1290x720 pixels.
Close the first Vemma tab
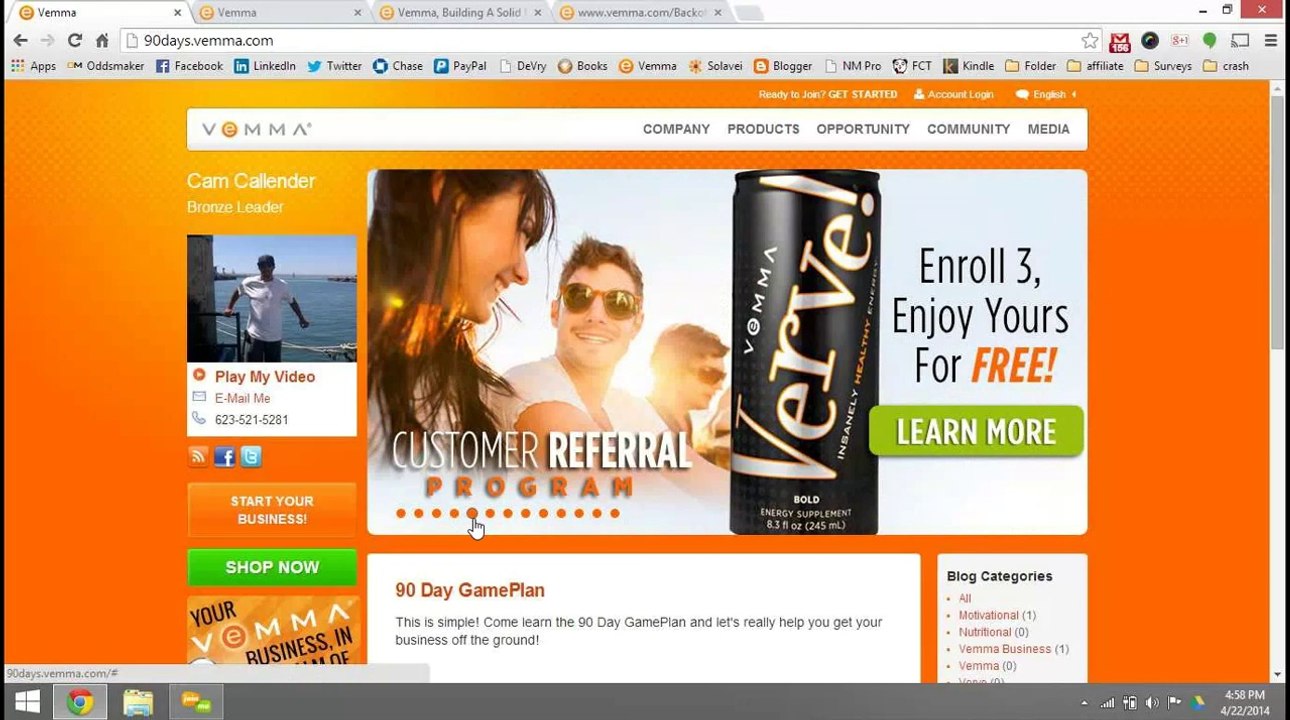(x=178, y=13)
